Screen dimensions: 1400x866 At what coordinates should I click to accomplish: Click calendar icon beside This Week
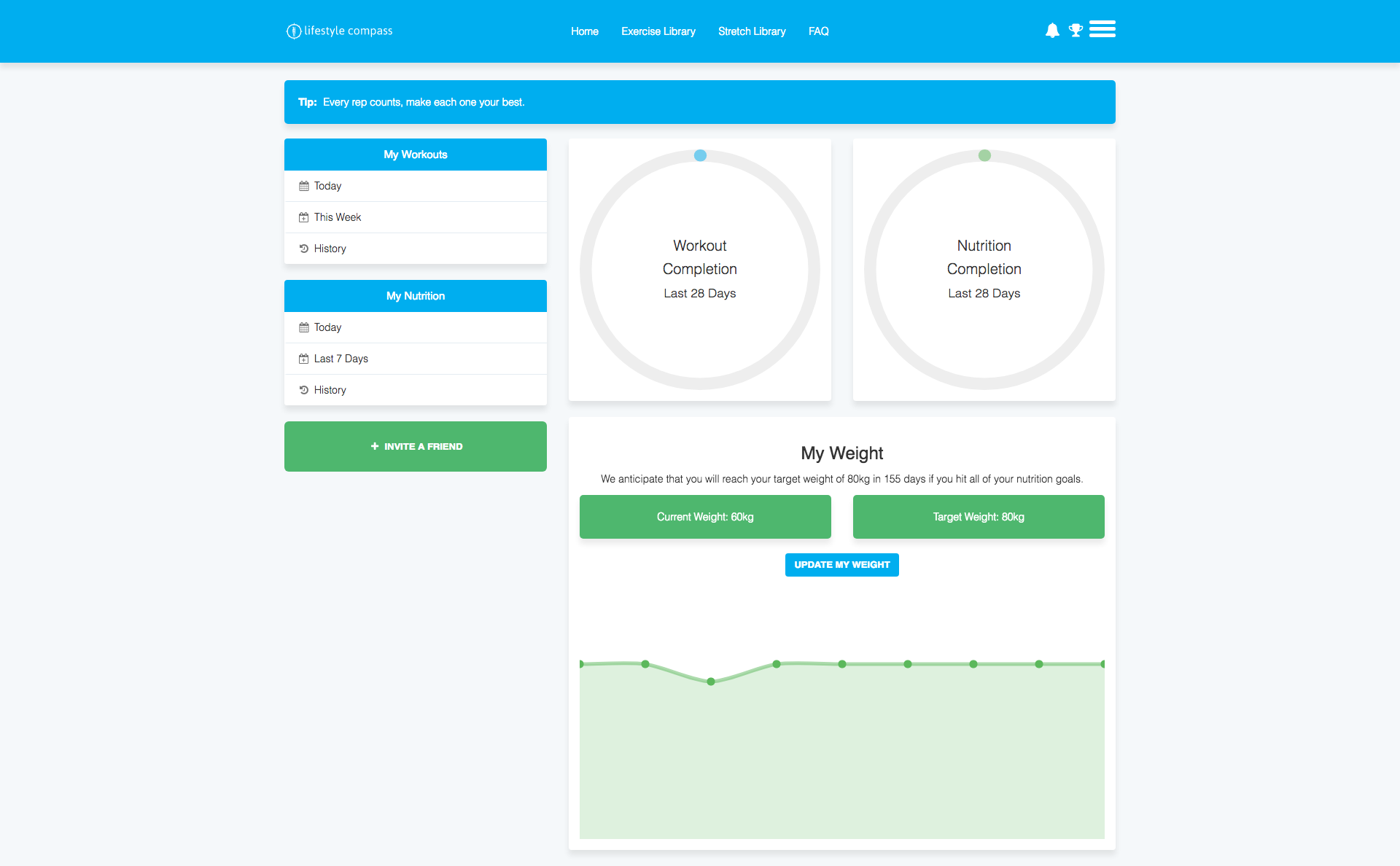pos(303,217)
